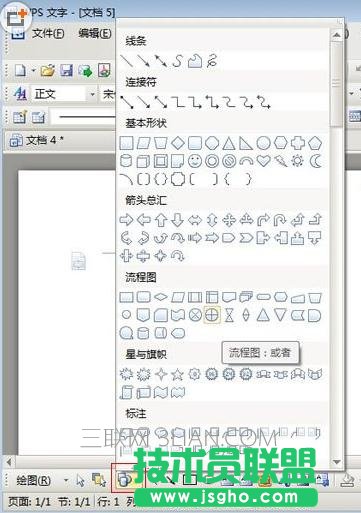Click the shapes panel scroll up arrow
The height and width of the screenshot is (513, 361).
click(x=337, y=35)
